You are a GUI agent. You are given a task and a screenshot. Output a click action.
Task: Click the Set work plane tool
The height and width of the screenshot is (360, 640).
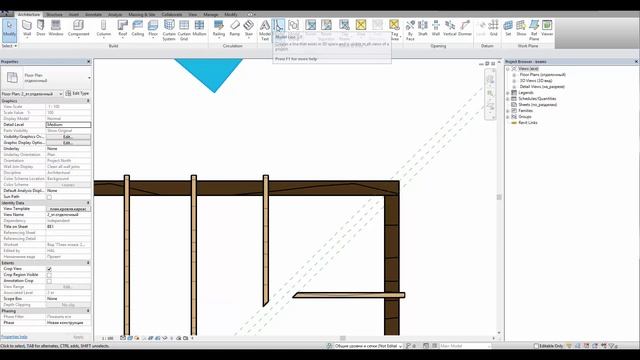(x=508, y=29)
